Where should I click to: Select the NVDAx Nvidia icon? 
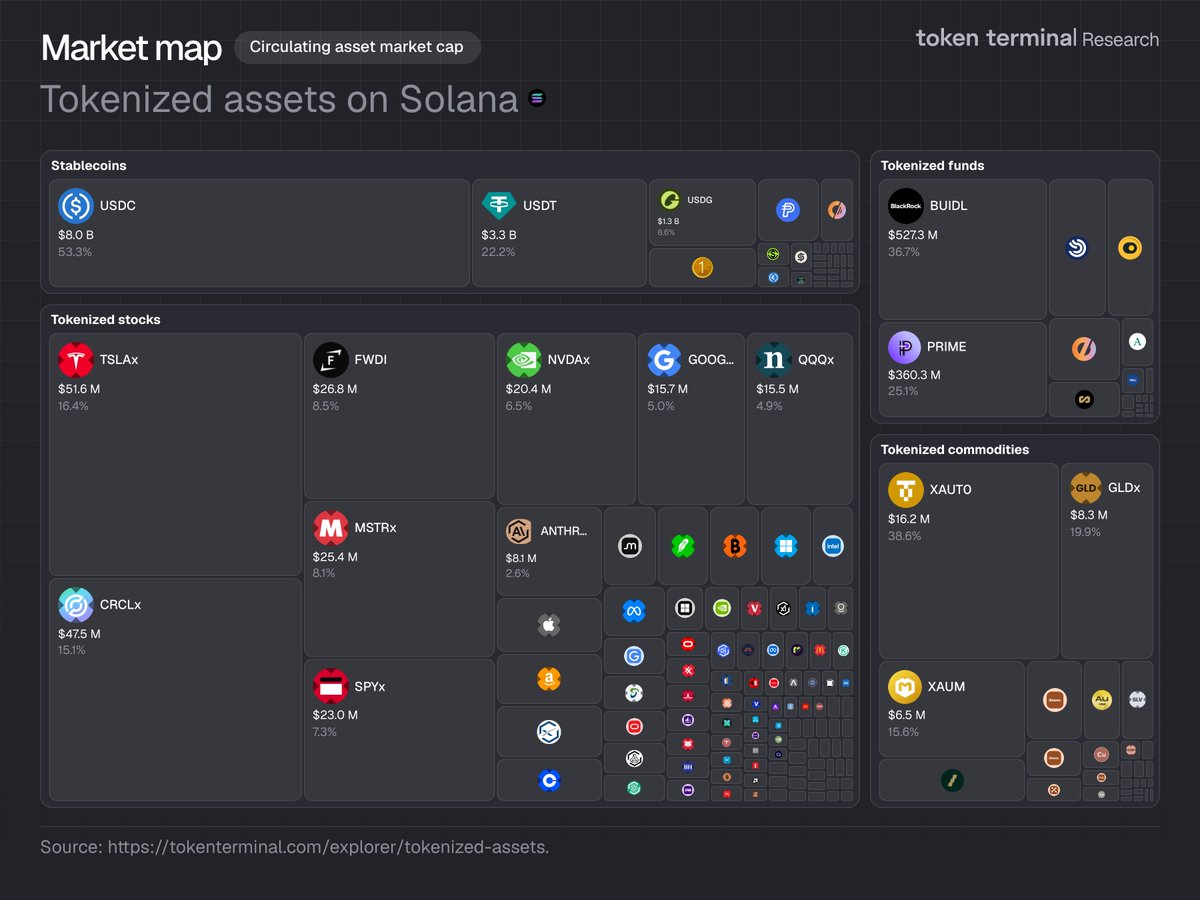click(524, 360)
